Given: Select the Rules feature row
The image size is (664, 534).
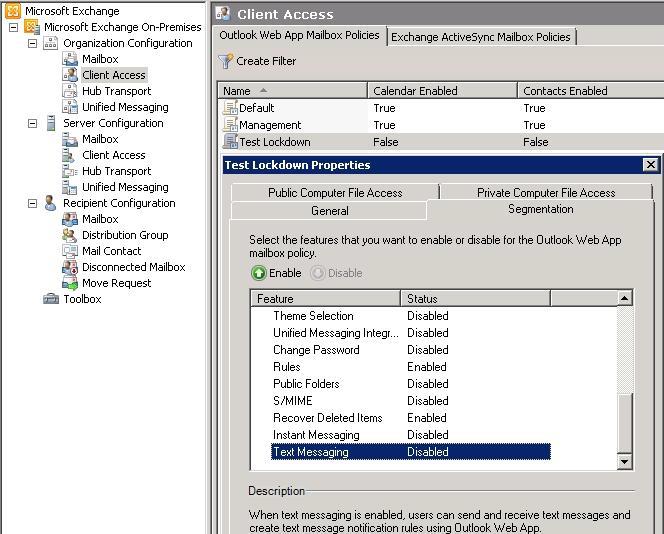Looking at the screenshot, I should click(x=411, y=367).
